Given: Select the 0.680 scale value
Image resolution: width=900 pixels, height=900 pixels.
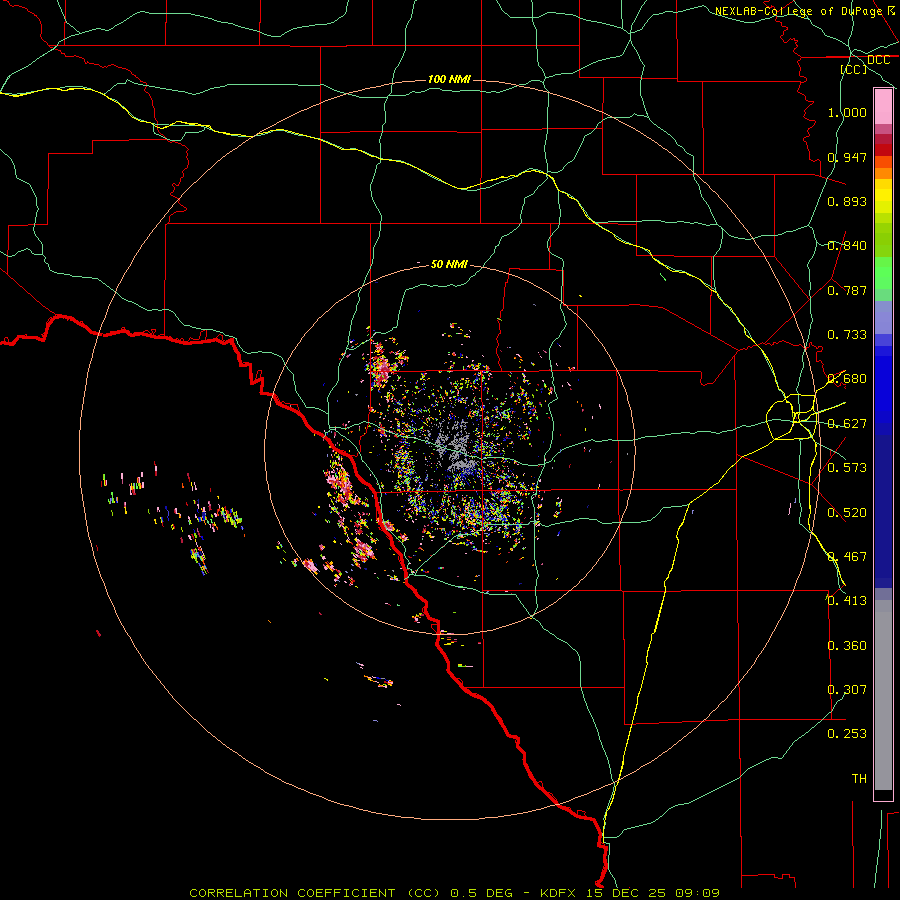Looking at the screenshot, I should 847,379.
